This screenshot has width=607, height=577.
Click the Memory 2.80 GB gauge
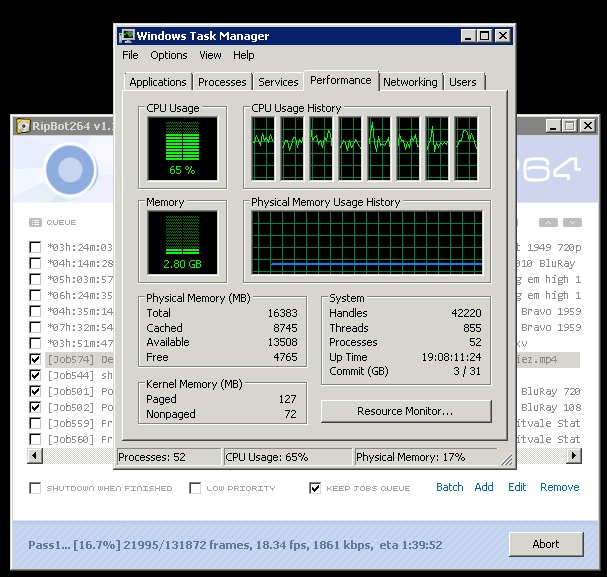click(x=182, y=243)
